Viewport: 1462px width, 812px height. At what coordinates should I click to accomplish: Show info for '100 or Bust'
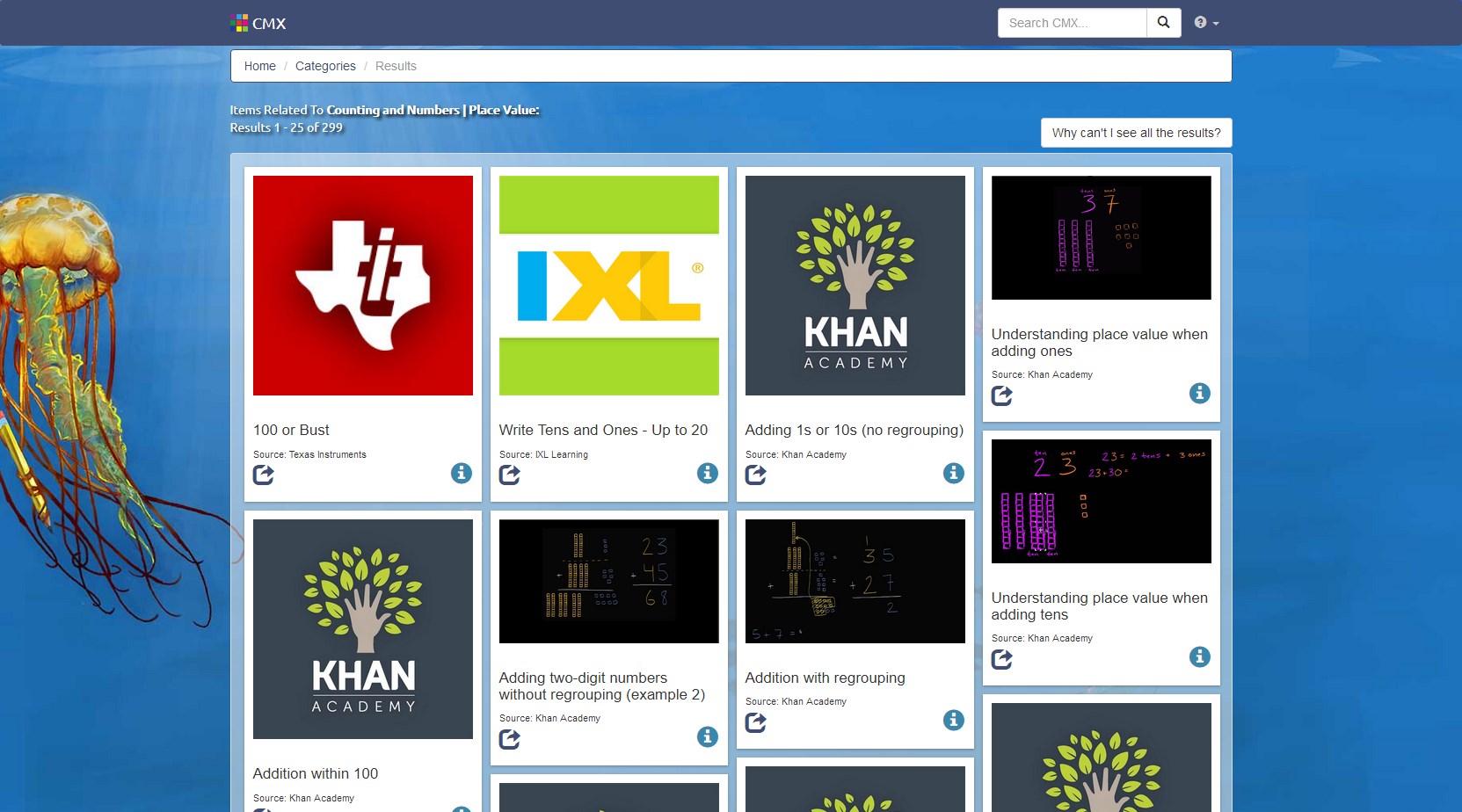click(x=462, y=473)
